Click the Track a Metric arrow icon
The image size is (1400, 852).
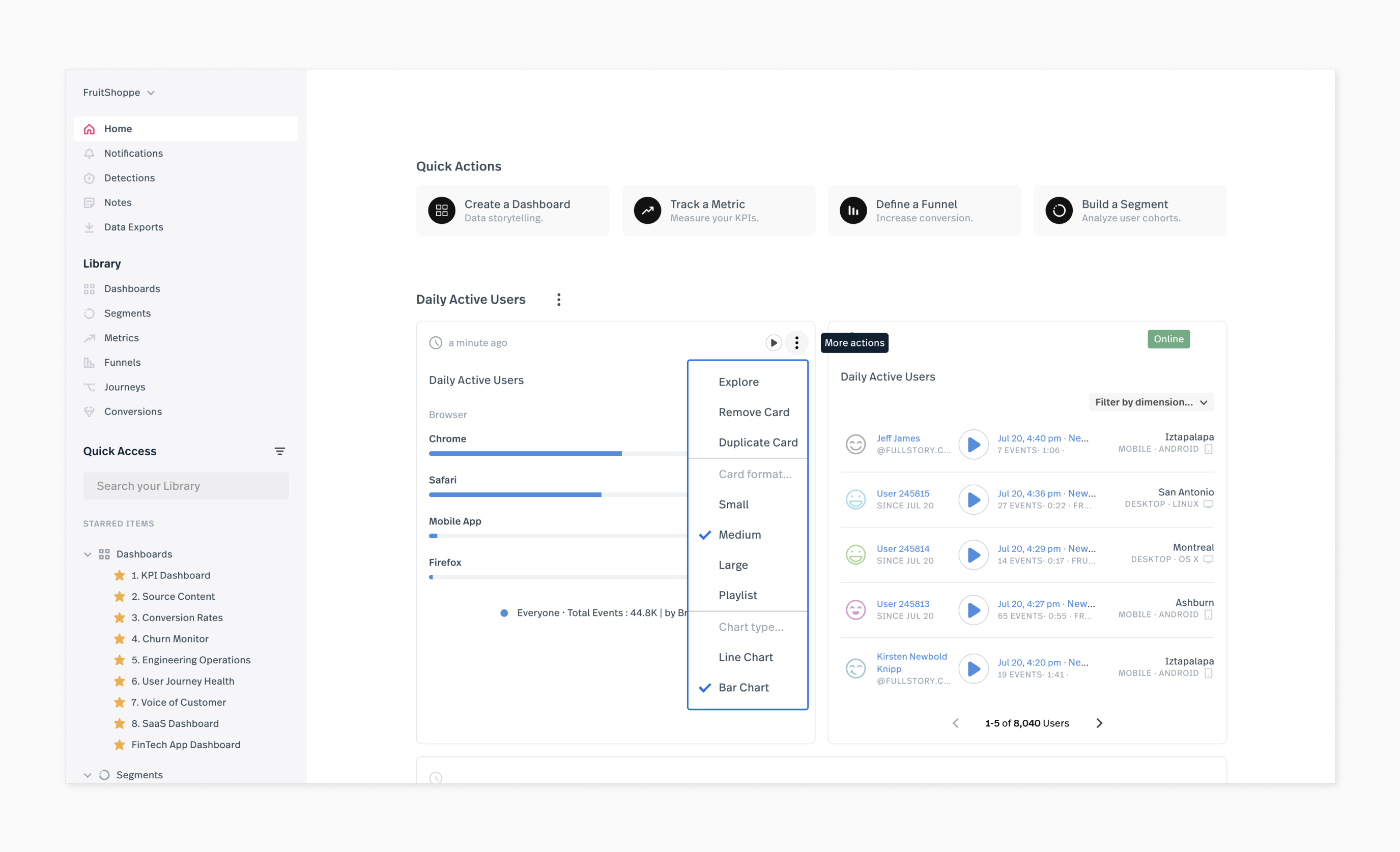coord(647,211)
